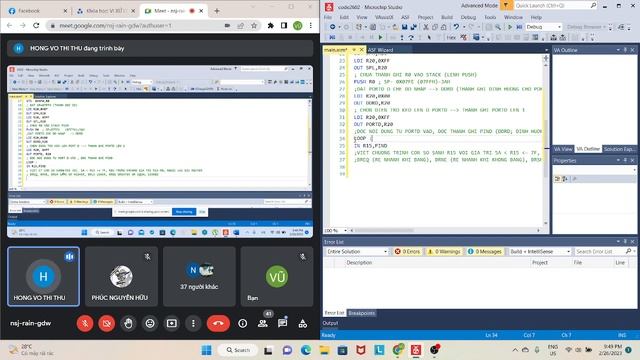Click the shared presentation screen in Meet
This screenshot has width=640, height=360.
160,151
